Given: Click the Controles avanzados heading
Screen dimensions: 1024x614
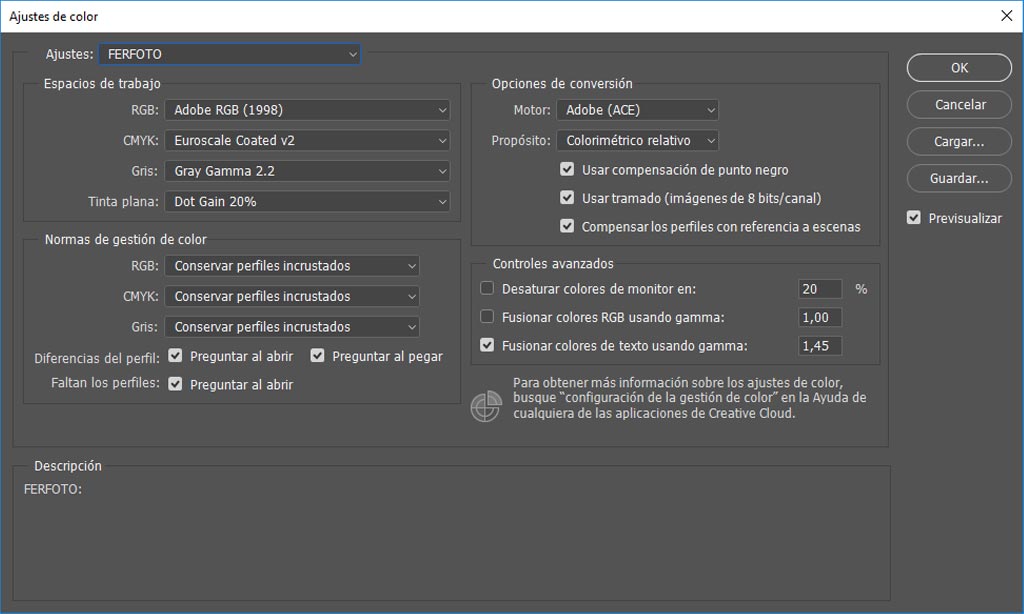Looking at the screenshot, I should coord(553,264).
